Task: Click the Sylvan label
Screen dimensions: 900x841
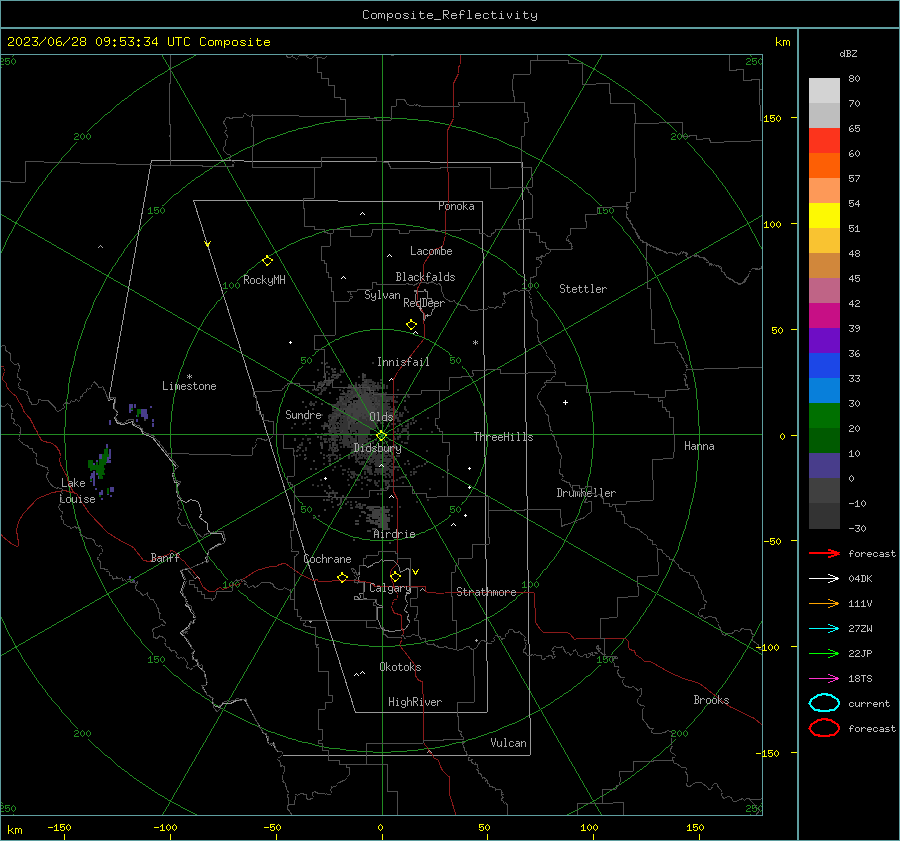Action: point(382,295)
